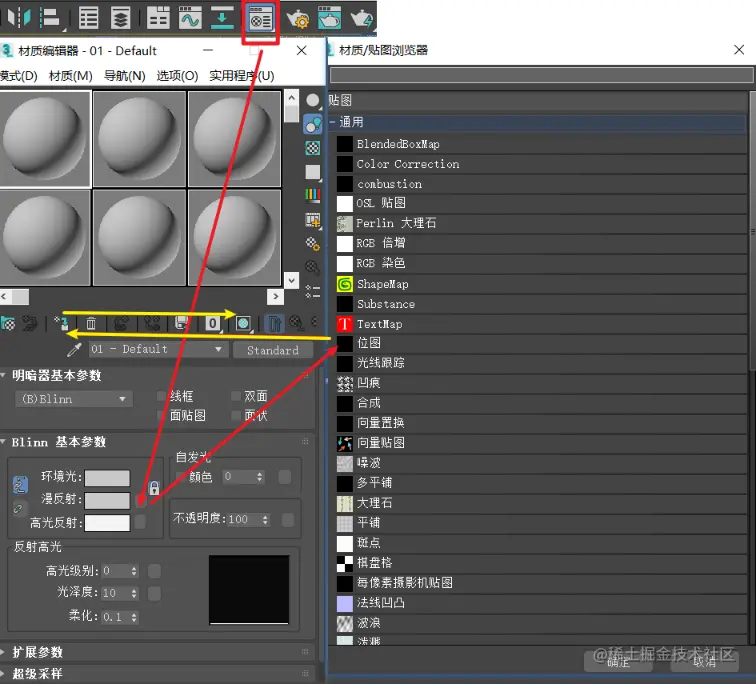Open the Material/Map Navigator icon

pyautogui.click(x=313, y=291)
